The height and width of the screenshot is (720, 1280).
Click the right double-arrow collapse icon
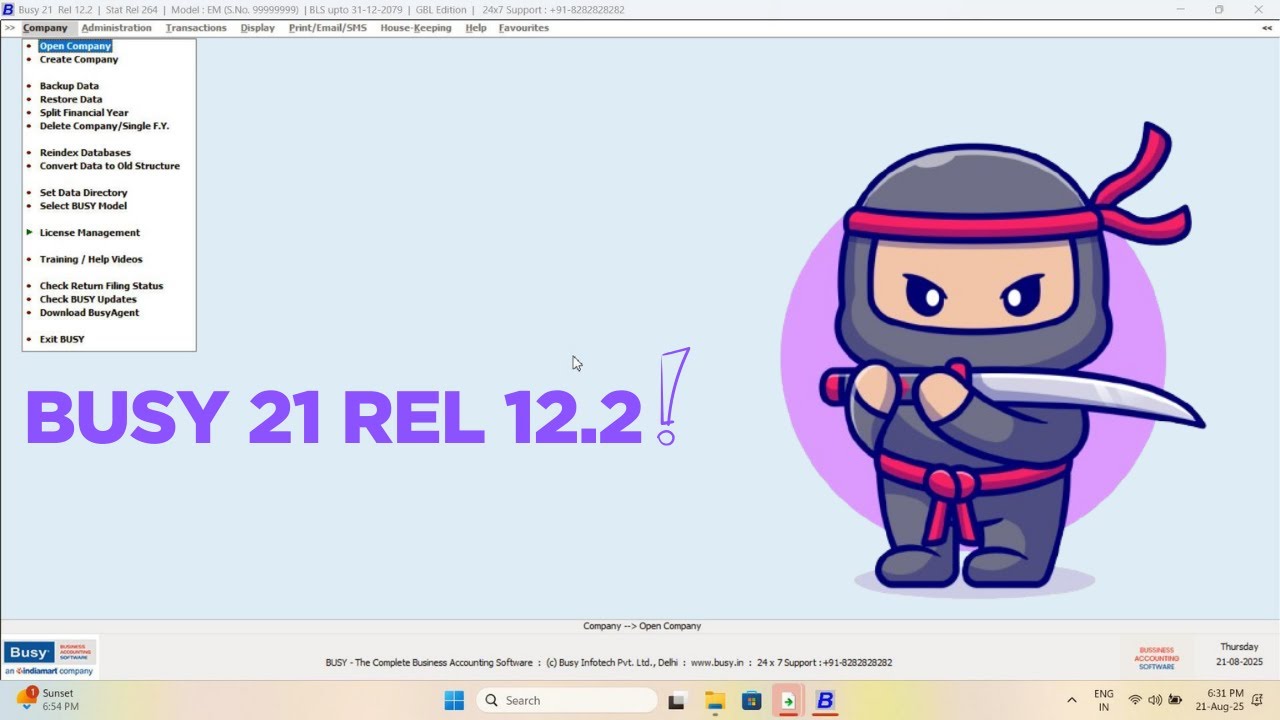(1267, 28)
